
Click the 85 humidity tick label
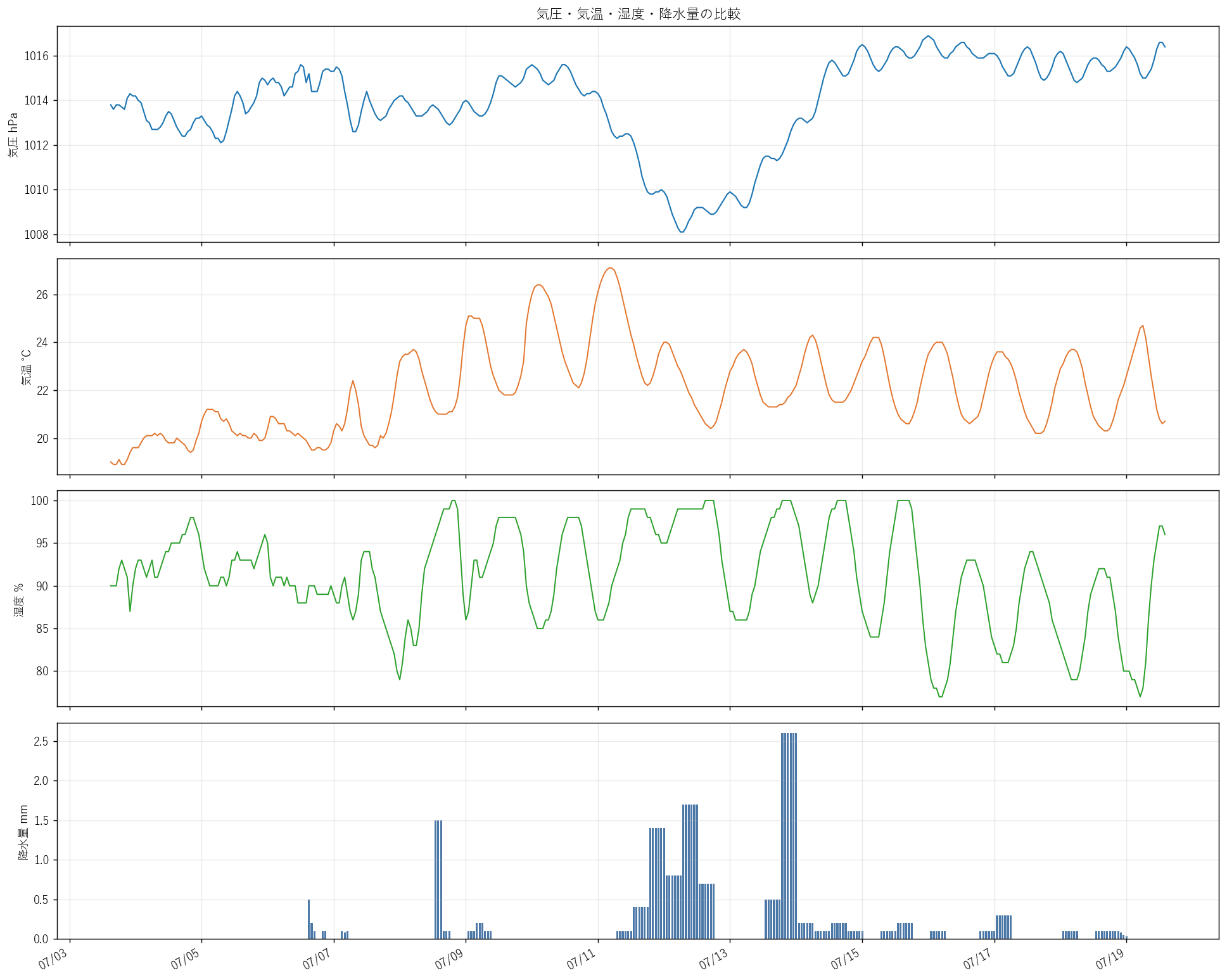tap(42, 629)
